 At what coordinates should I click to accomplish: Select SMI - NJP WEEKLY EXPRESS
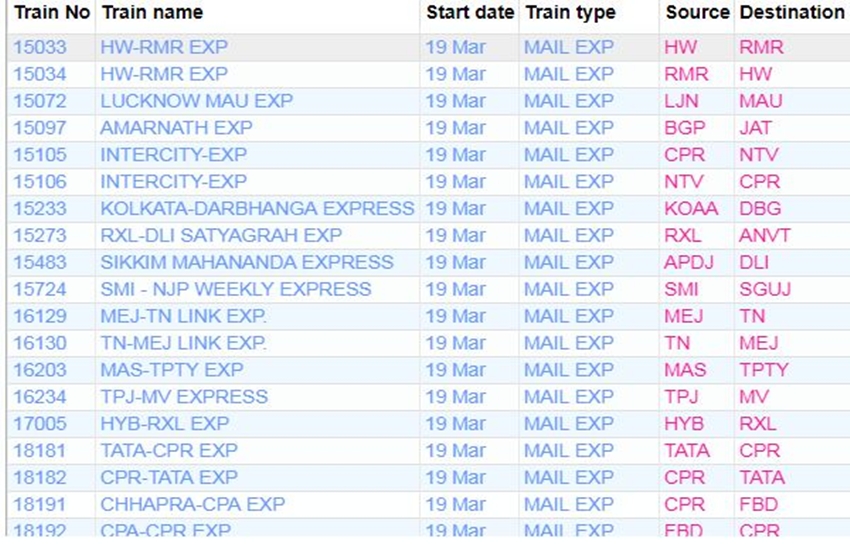pos(235,289)
